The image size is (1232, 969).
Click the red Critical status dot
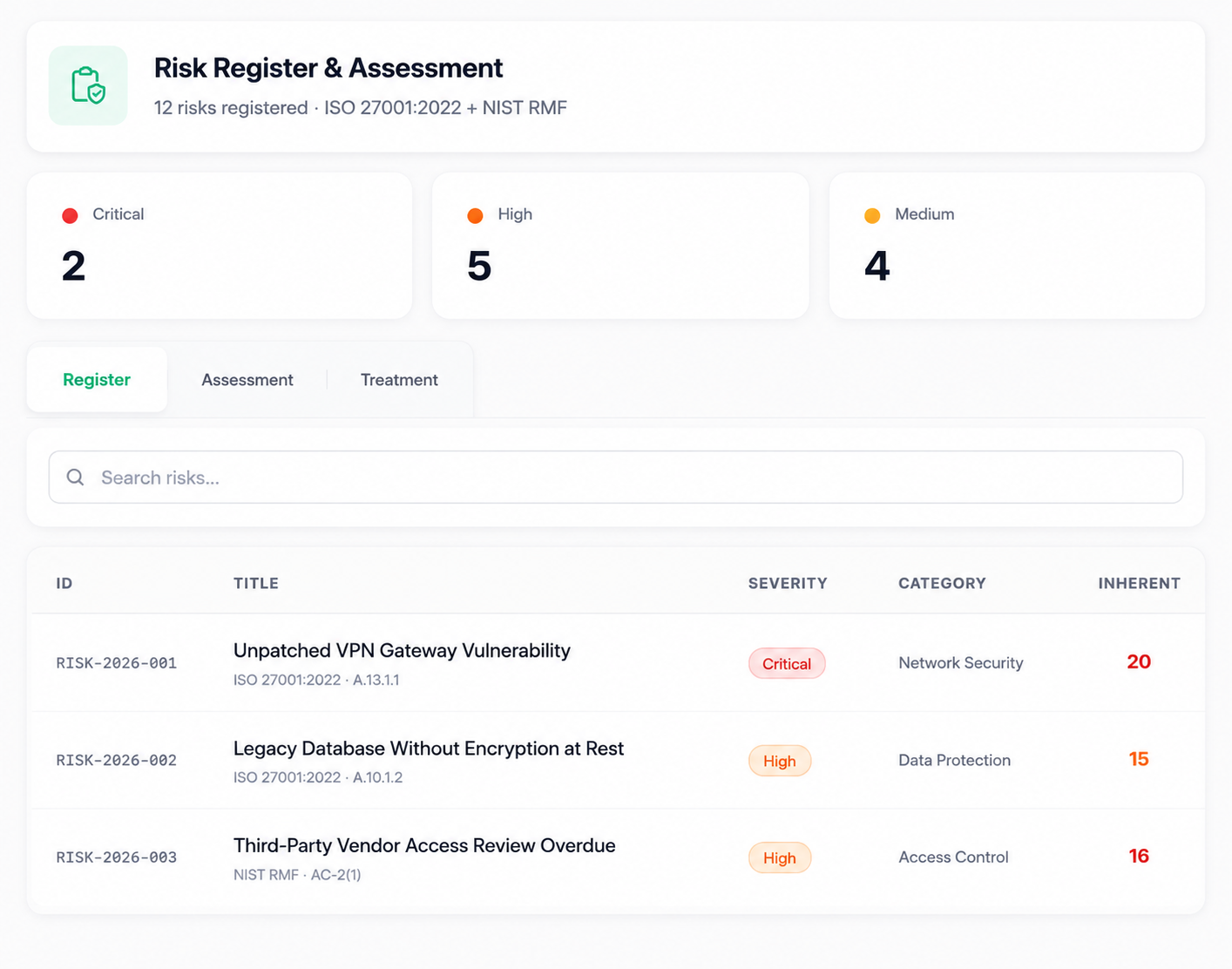(71, 215)
